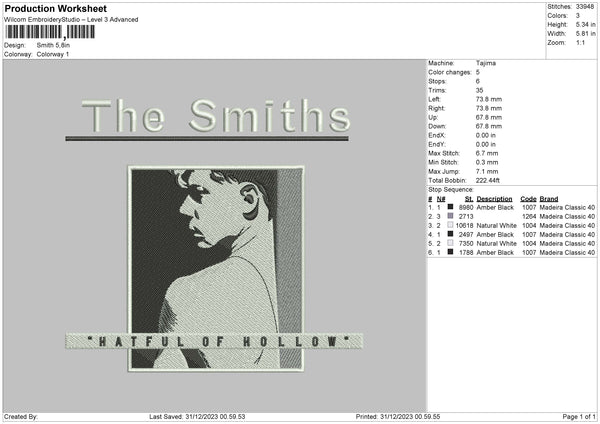The width and height of the screenshot is (600, 424).
Task: Click the Height value '5.34 in'
Action: coord(585,24)
